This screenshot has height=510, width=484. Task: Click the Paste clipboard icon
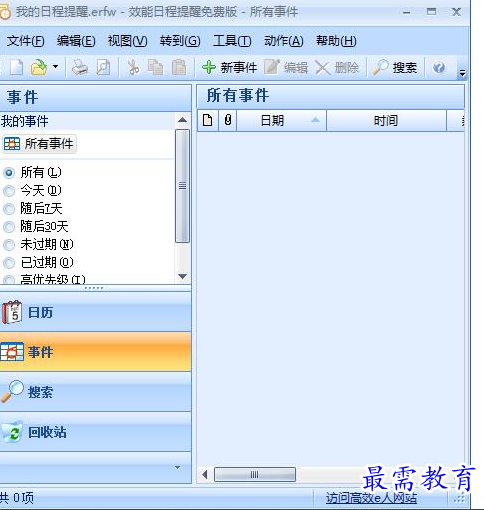tap(179, 67)
